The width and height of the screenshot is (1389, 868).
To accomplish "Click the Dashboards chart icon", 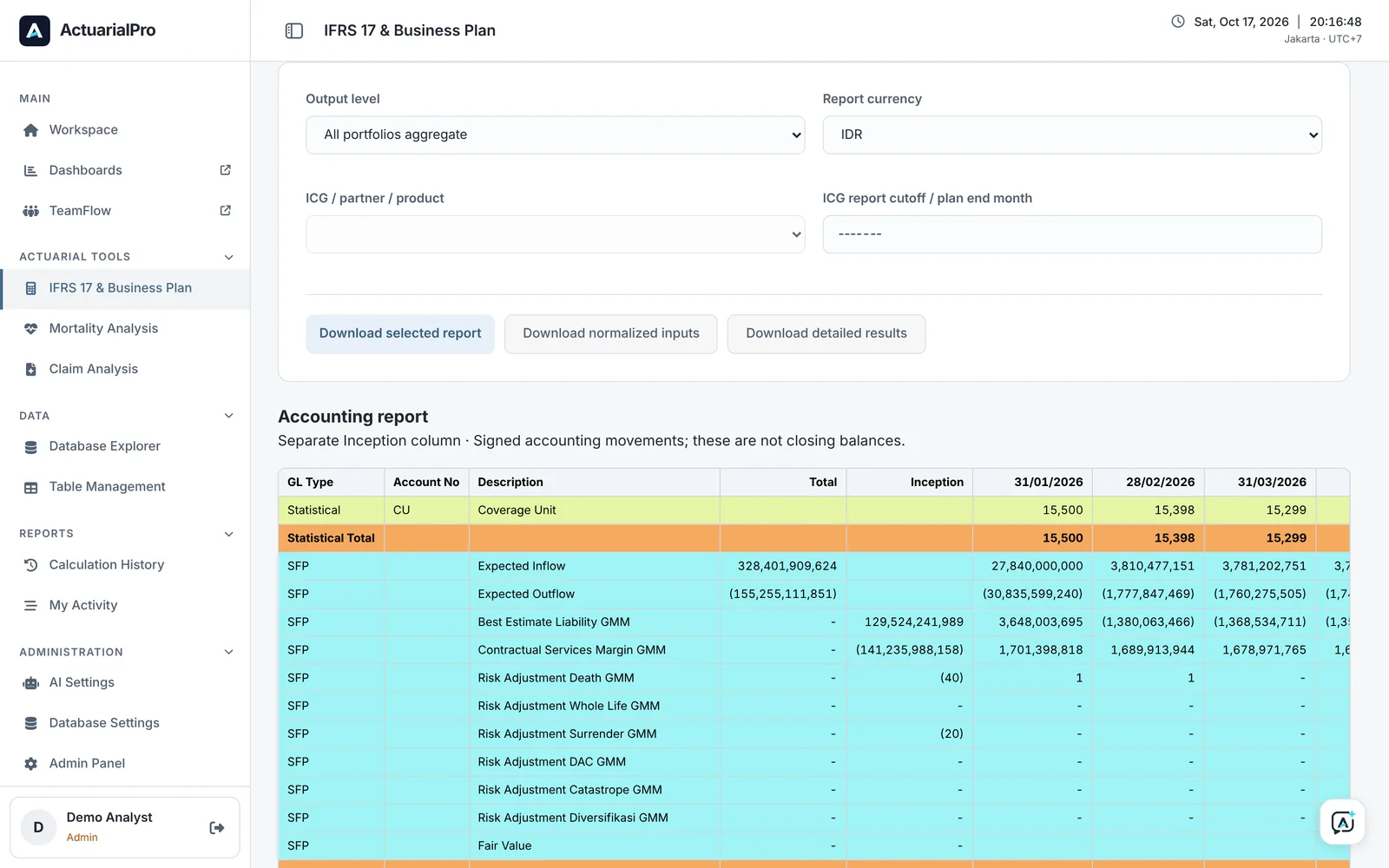I will click(x=30, y=170).
